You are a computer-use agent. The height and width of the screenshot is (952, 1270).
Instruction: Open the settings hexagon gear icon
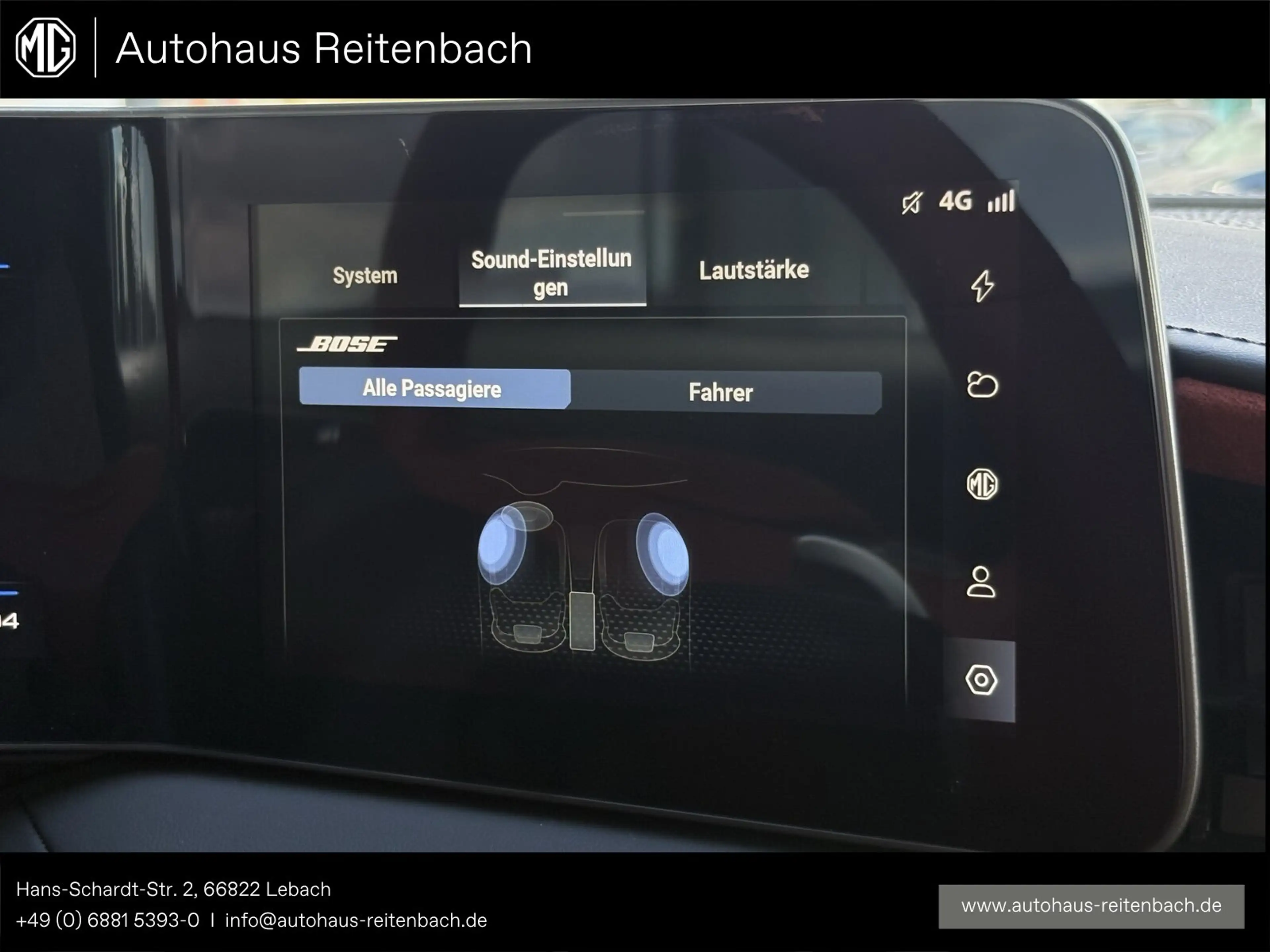click(981, 681)
